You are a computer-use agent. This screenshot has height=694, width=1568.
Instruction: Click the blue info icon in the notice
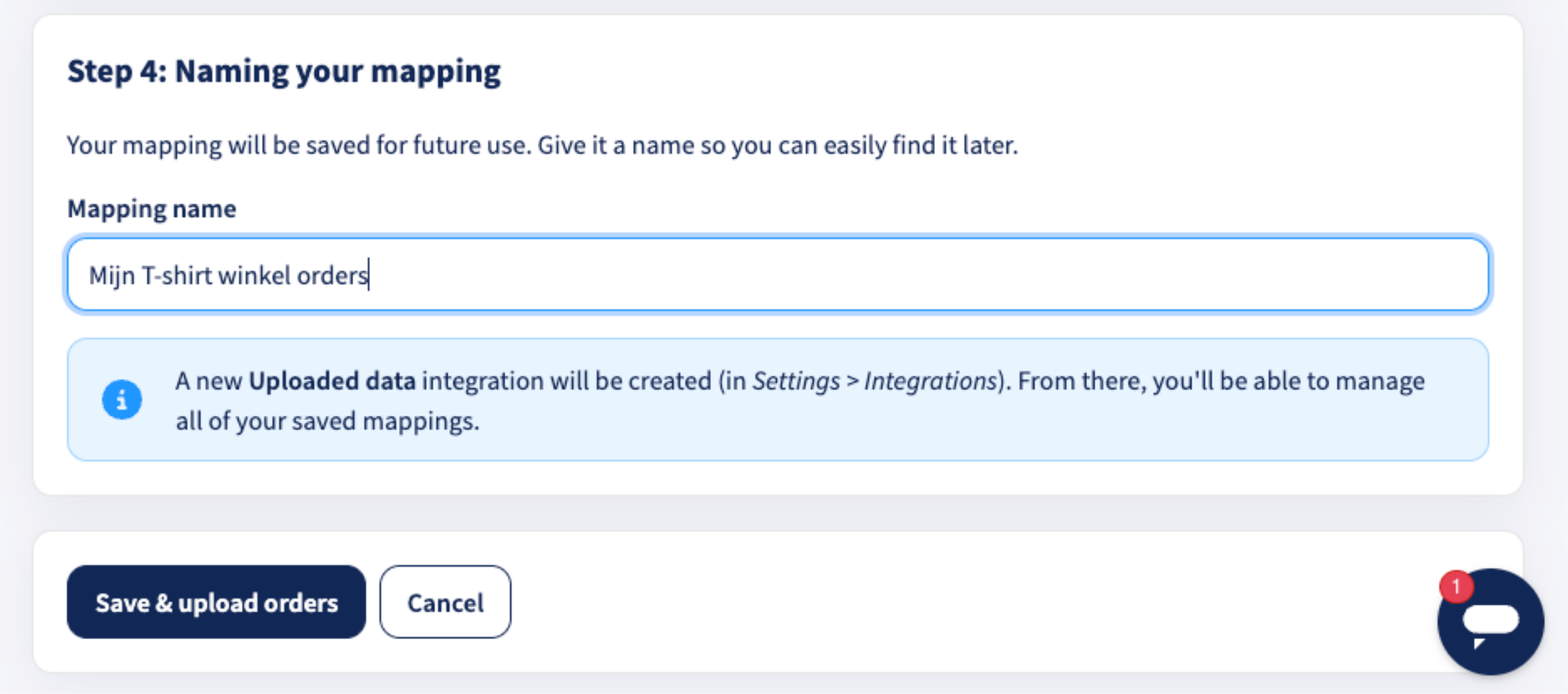click(x=122, y=400)
